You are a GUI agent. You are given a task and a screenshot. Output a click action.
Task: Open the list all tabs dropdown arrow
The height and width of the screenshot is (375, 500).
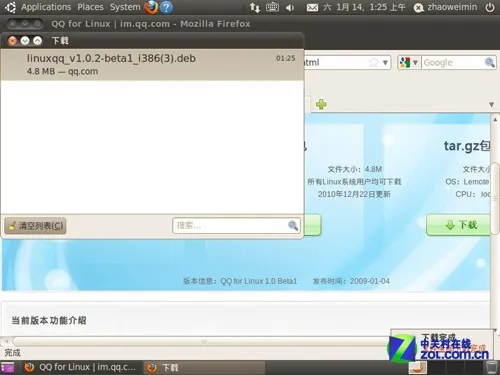click(x=491, y=105)
